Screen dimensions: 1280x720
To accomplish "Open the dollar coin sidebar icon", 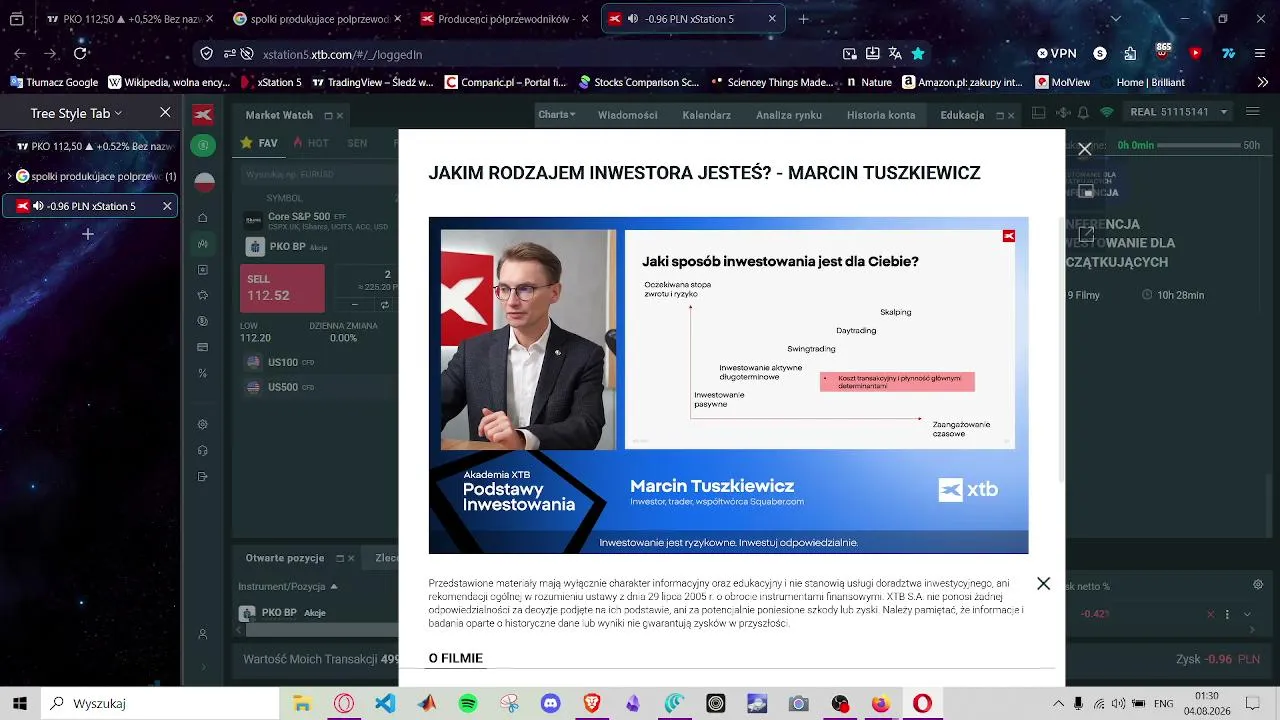I will (x=203, y=322).
